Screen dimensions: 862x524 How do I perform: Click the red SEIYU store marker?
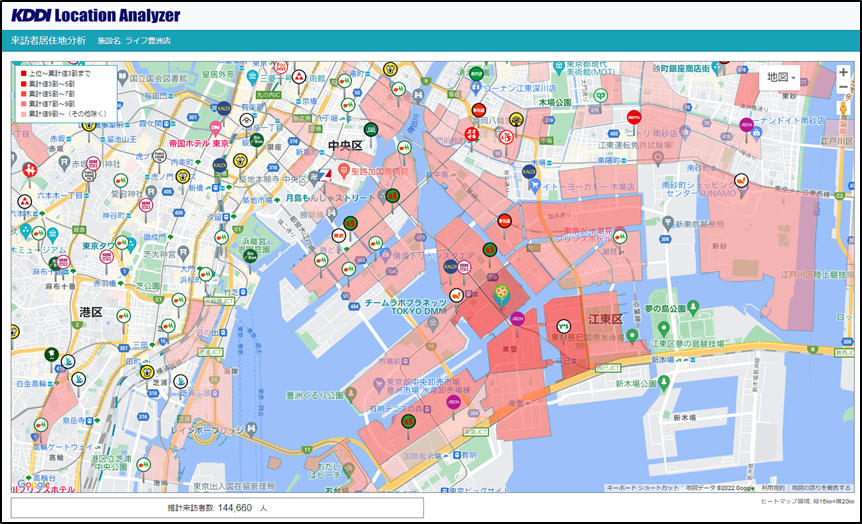pos(633,117)
